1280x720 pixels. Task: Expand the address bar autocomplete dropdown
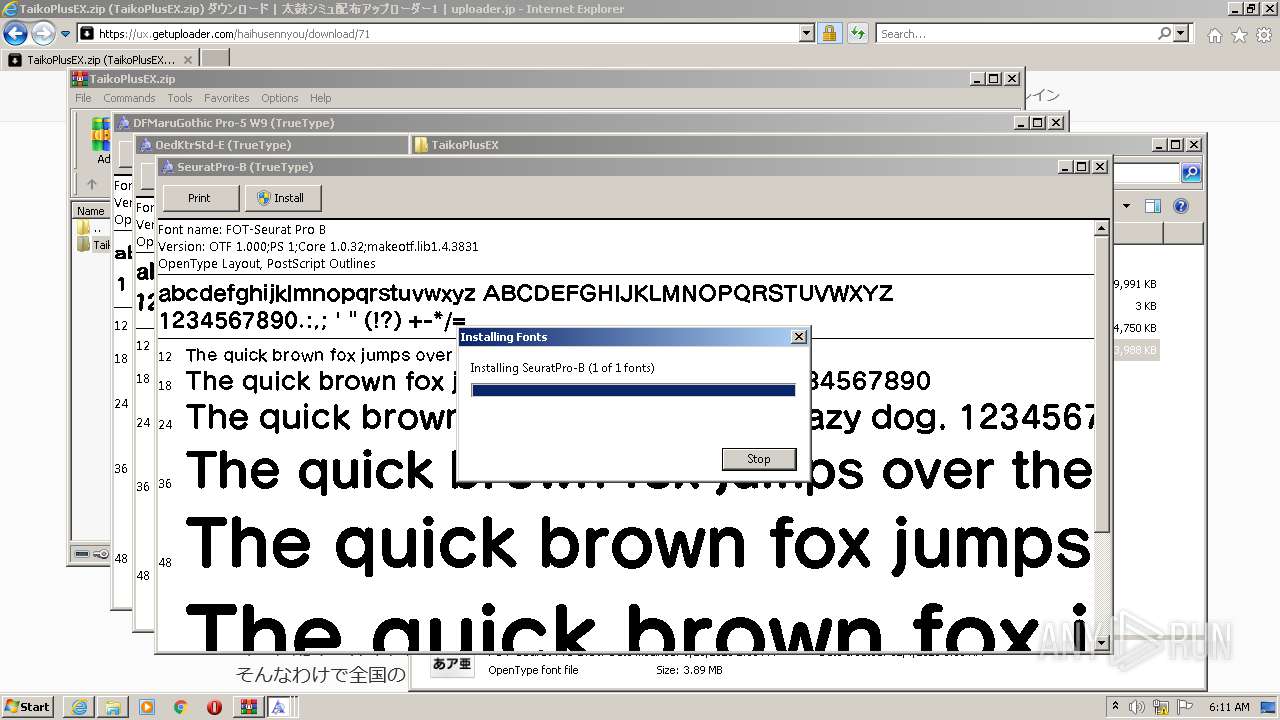pyautogui.click(x=807, y=33)
